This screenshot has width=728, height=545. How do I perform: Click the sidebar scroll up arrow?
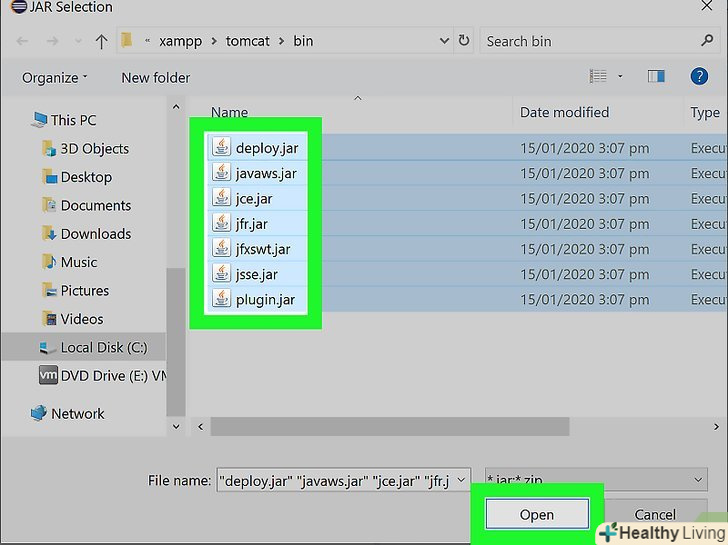click(176, 107)
